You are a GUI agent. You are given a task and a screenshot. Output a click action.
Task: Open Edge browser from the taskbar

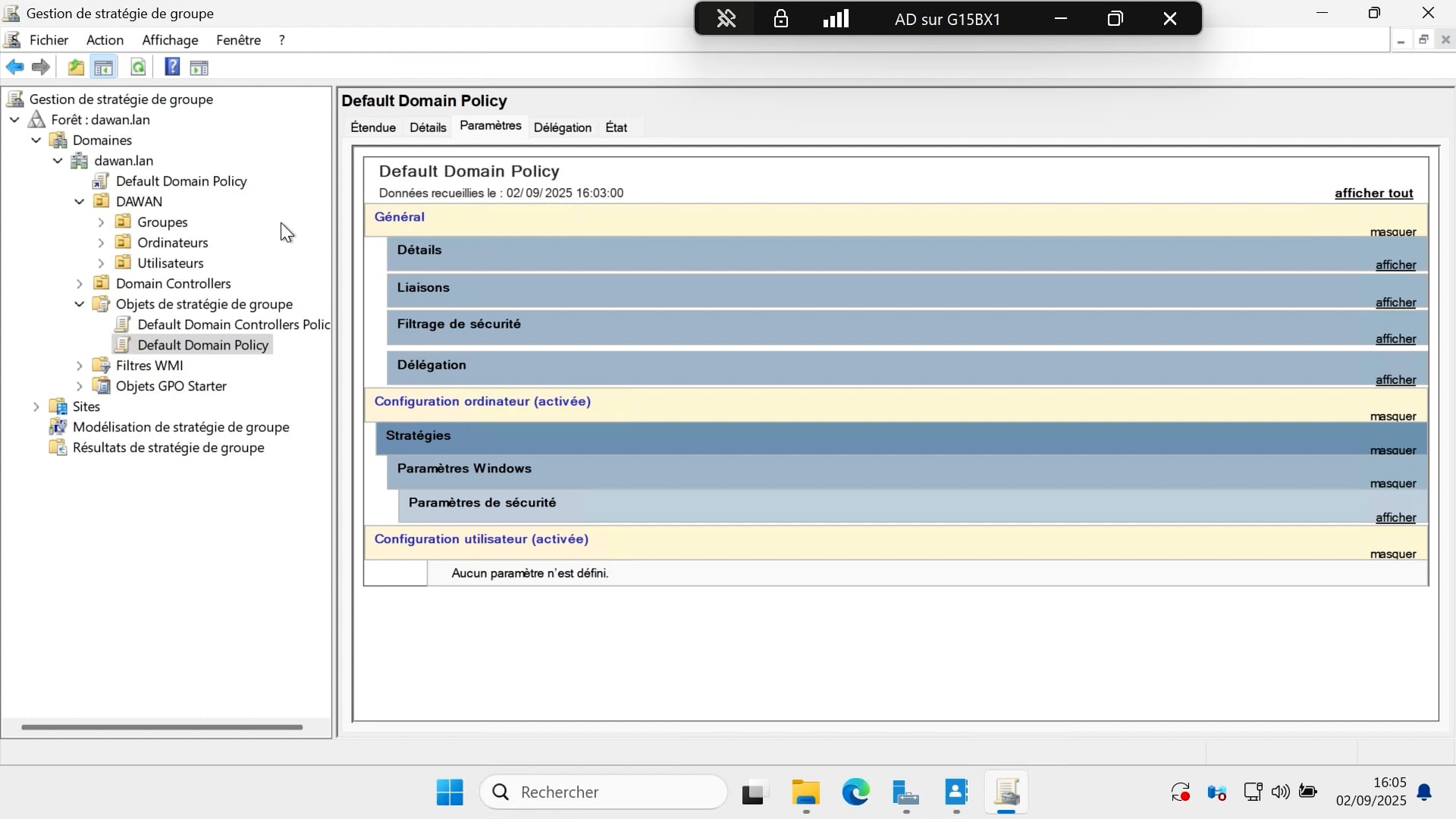point(855,792)
